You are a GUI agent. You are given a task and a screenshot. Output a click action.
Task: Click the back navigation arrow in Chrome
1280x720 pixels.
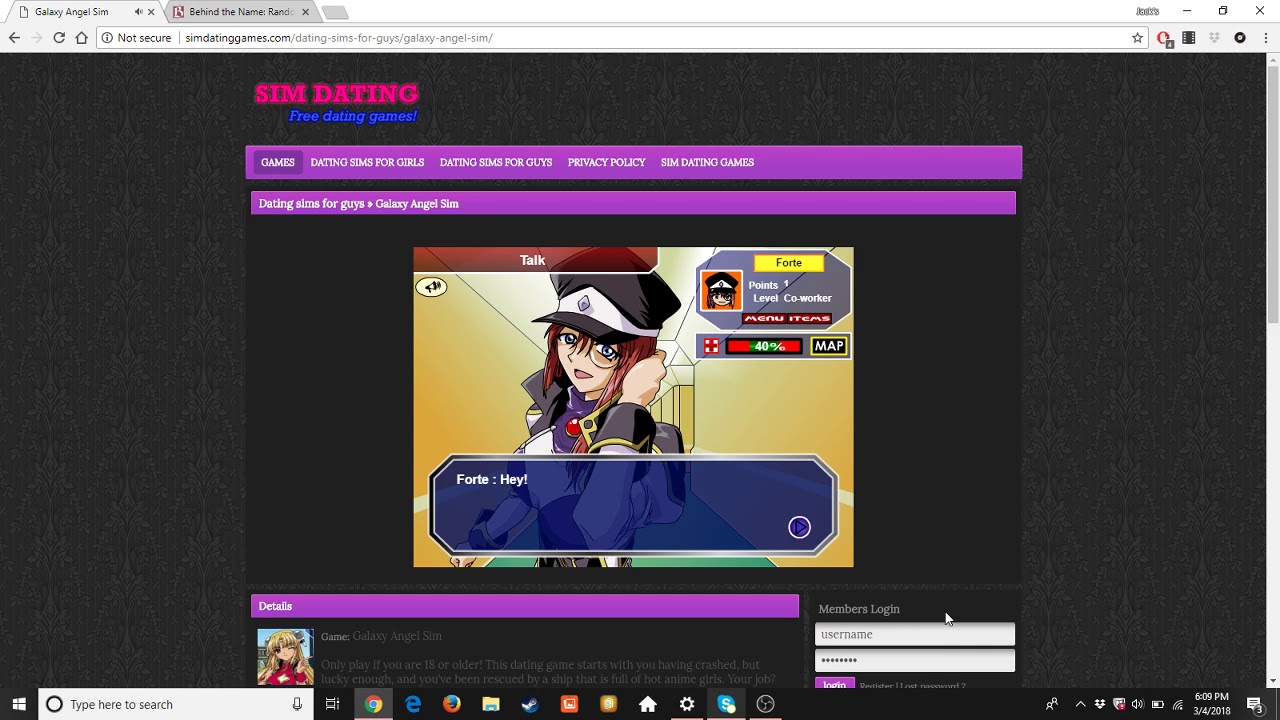click(x=14, y=38)
